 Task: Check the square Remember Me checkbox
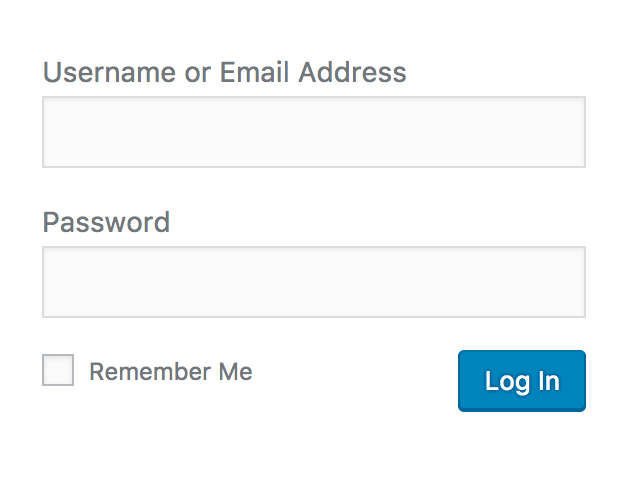(58, 371)
